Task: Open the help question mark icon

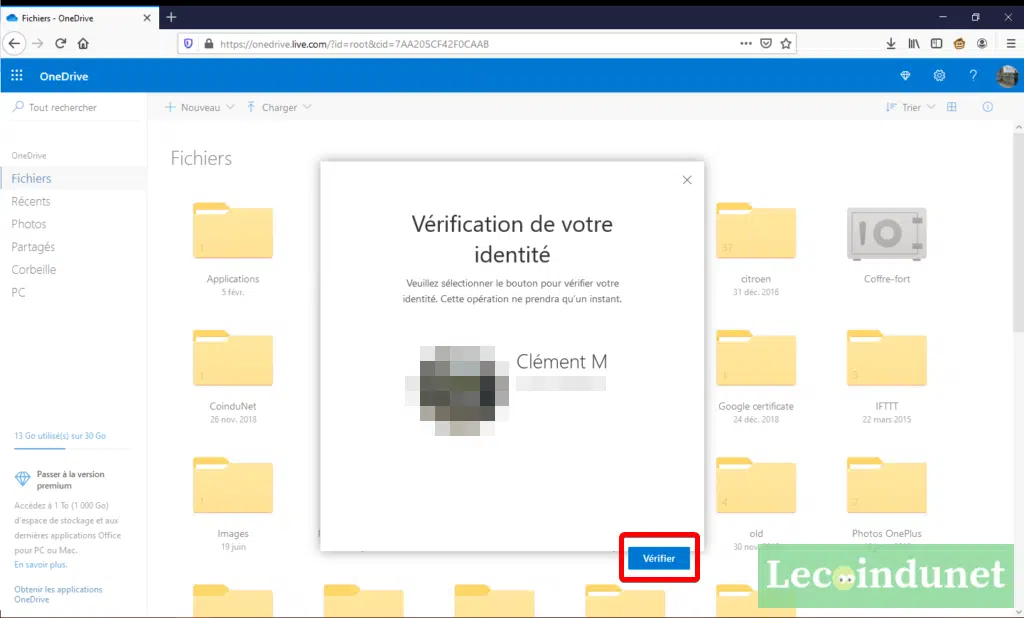Action: 973,76
